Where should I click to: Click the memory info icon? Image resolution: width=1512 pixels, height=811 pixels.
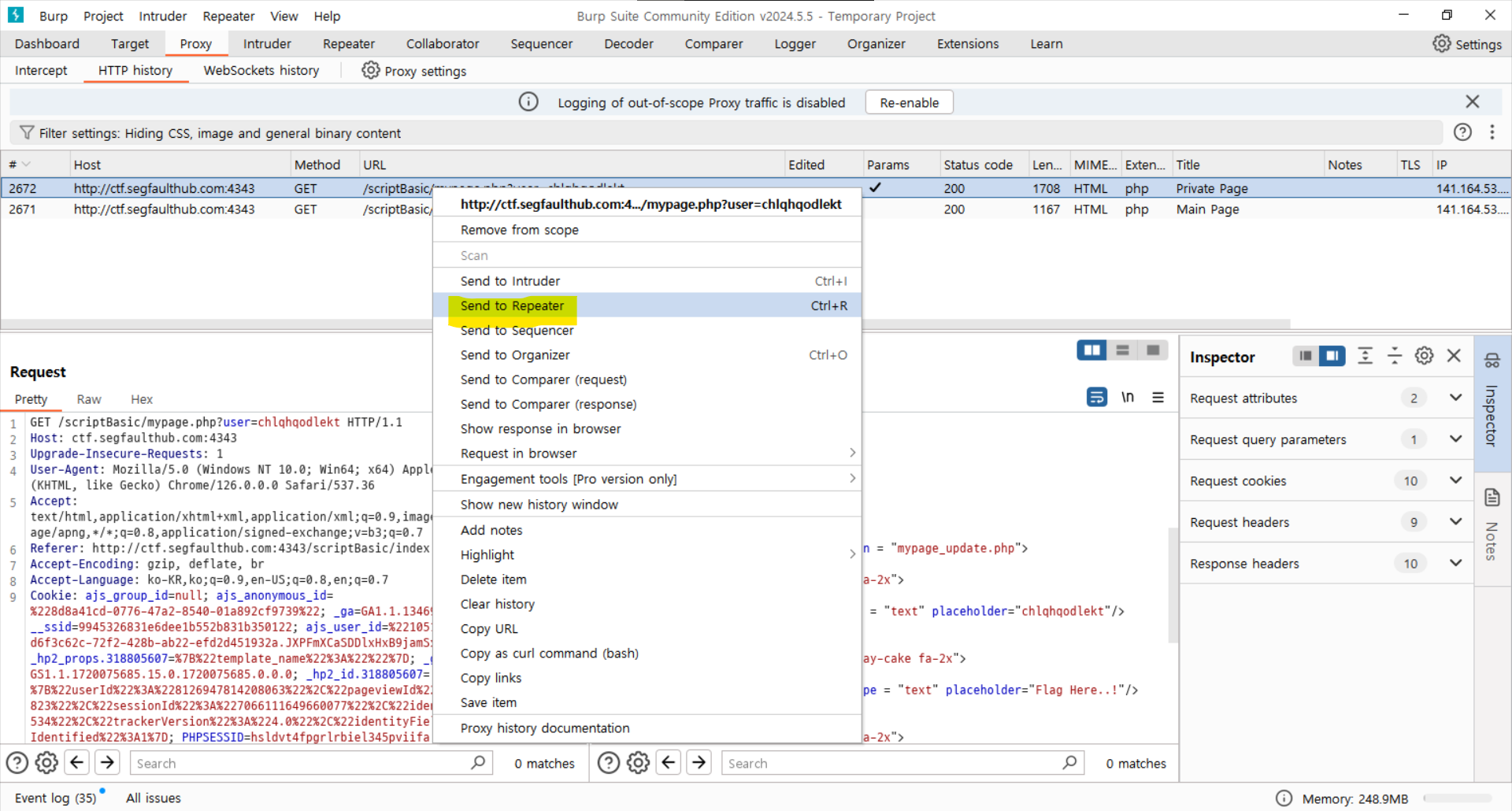pos(1284,798)
